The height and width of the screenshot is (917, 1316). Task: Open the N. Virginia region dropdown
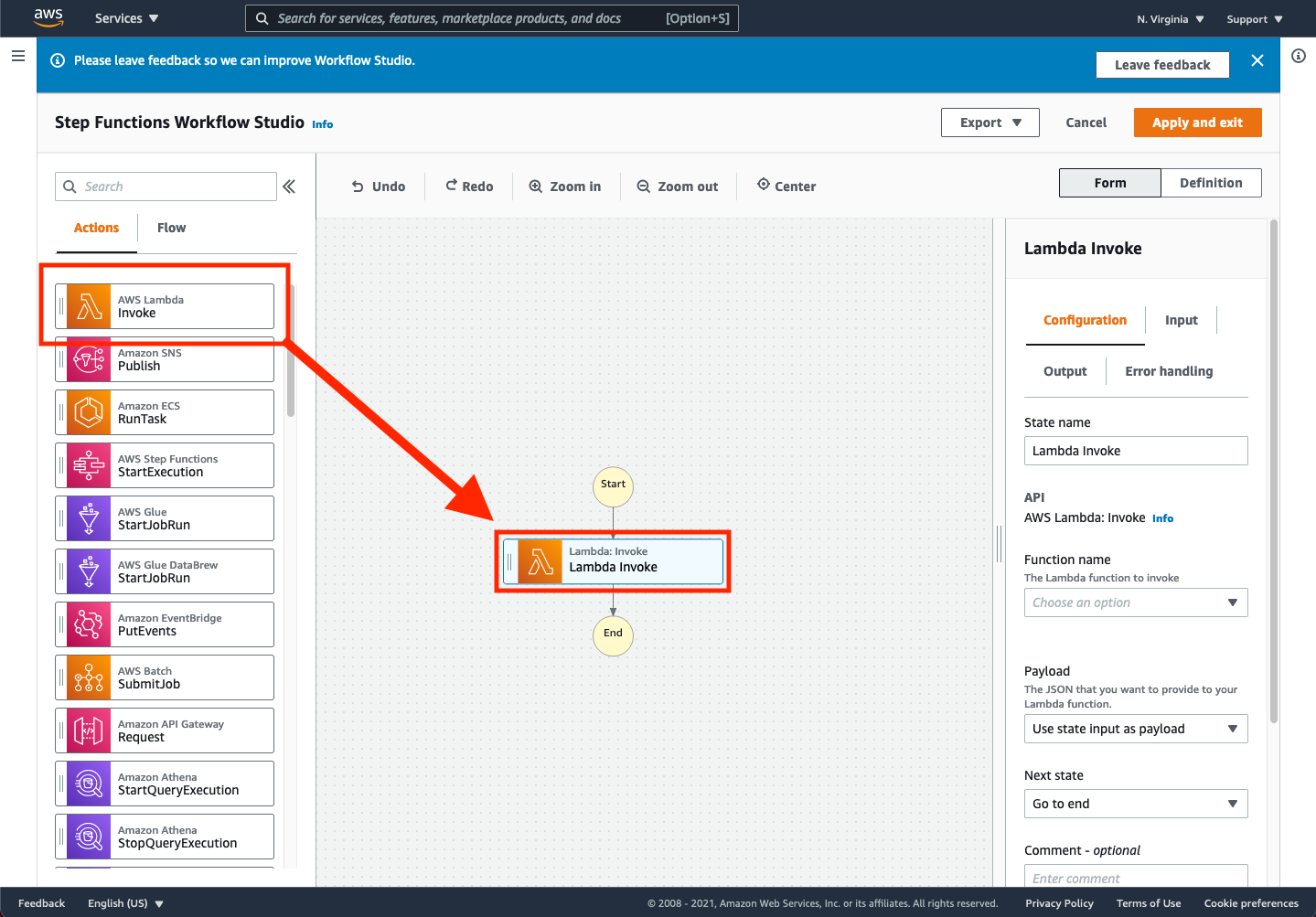coord(1171,19)
